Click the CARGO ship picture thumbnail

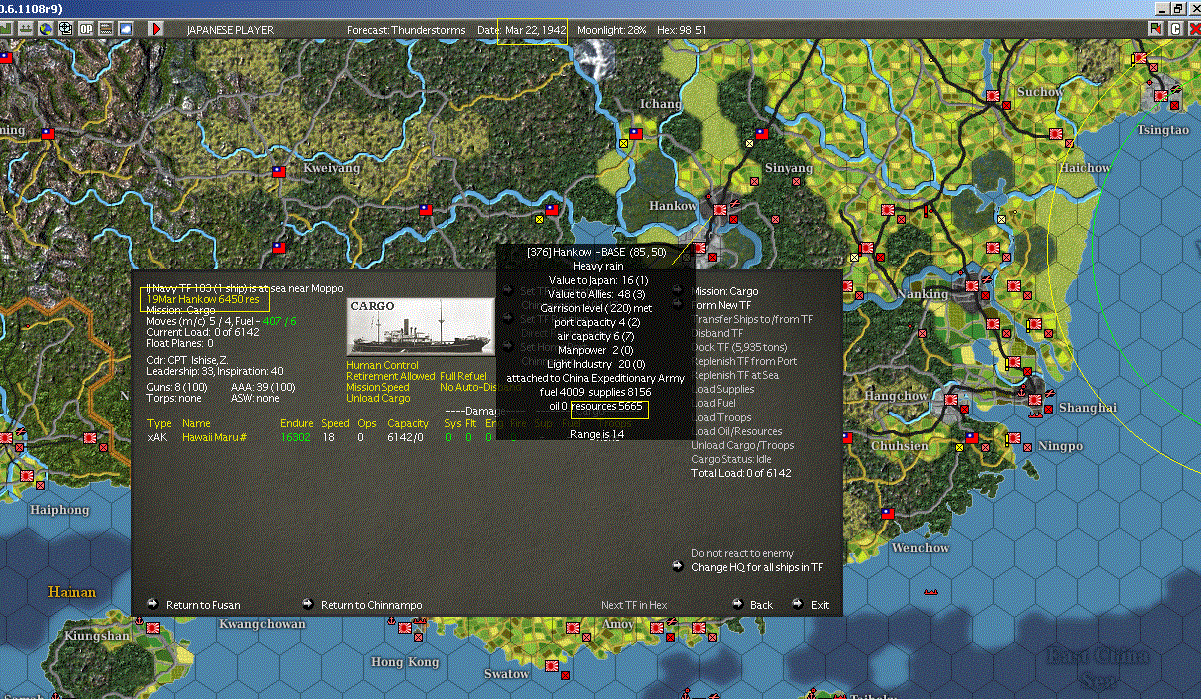click(420, 325)
